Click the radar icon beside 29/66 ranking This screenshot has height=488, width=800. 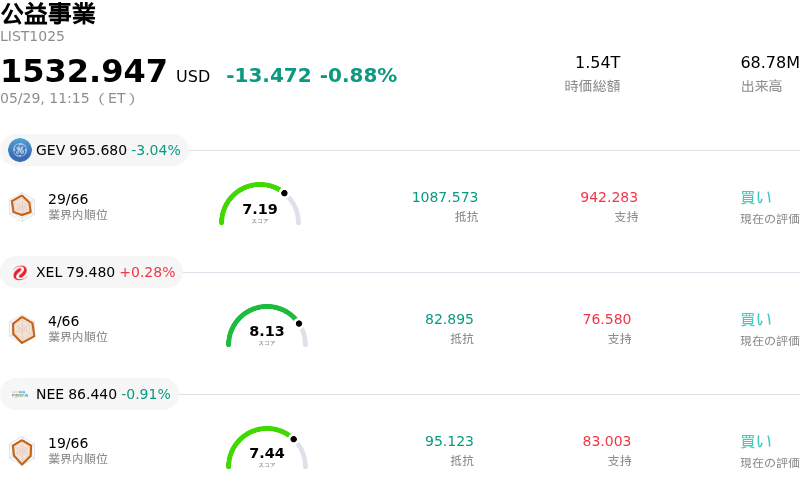[x=22, y=207]
